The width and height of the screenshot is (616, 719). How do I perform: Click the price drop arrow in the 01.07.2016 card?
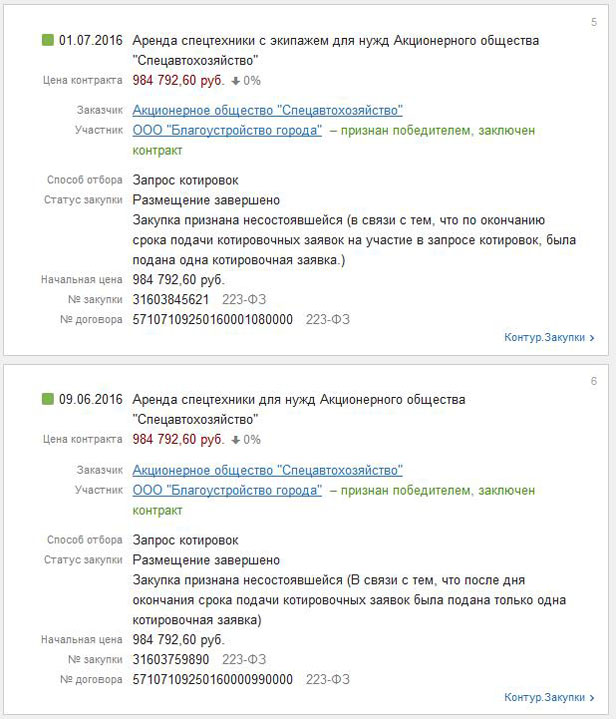tap(235, 80)
